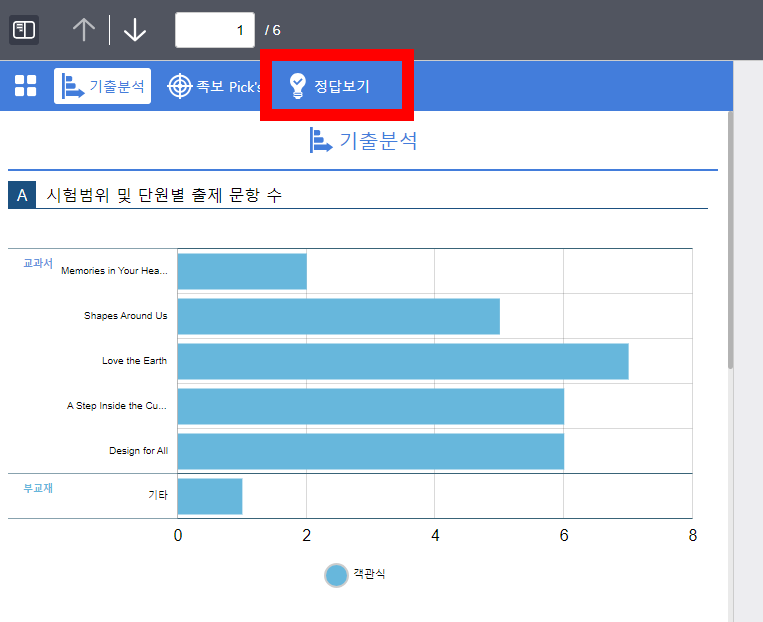Toggle the 객관식 legend color circle
The image size is (763, 622).
[x=336, y=575]
